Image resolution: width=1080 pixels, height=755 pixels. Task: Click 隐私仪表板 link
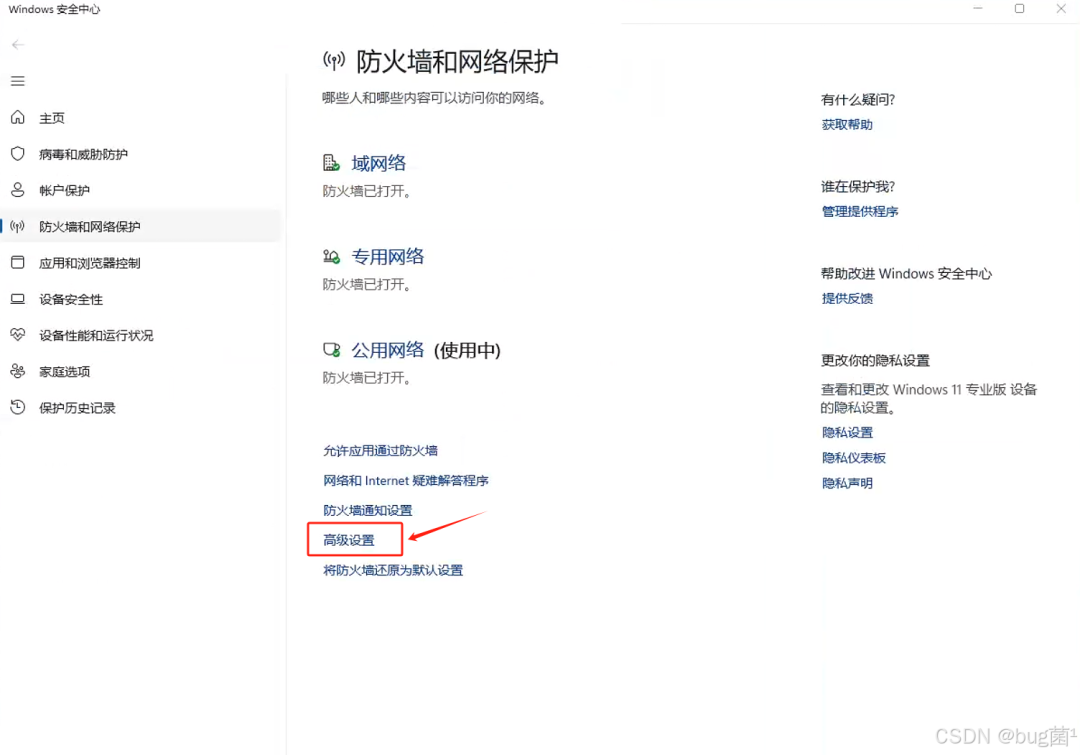853,458
